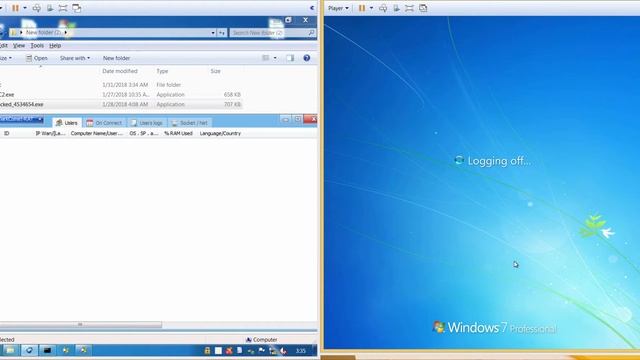This screenshot has width=640, height=360.
Task: Select the exe file ending in _4534654.exe
Action: pos(121,104)
